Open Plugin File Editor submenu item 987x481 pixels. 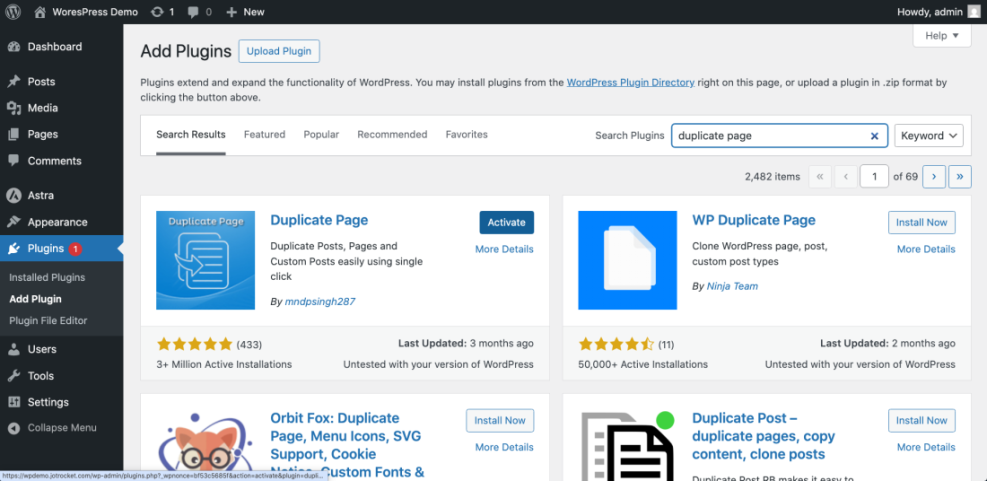click(x=48, y=320)
